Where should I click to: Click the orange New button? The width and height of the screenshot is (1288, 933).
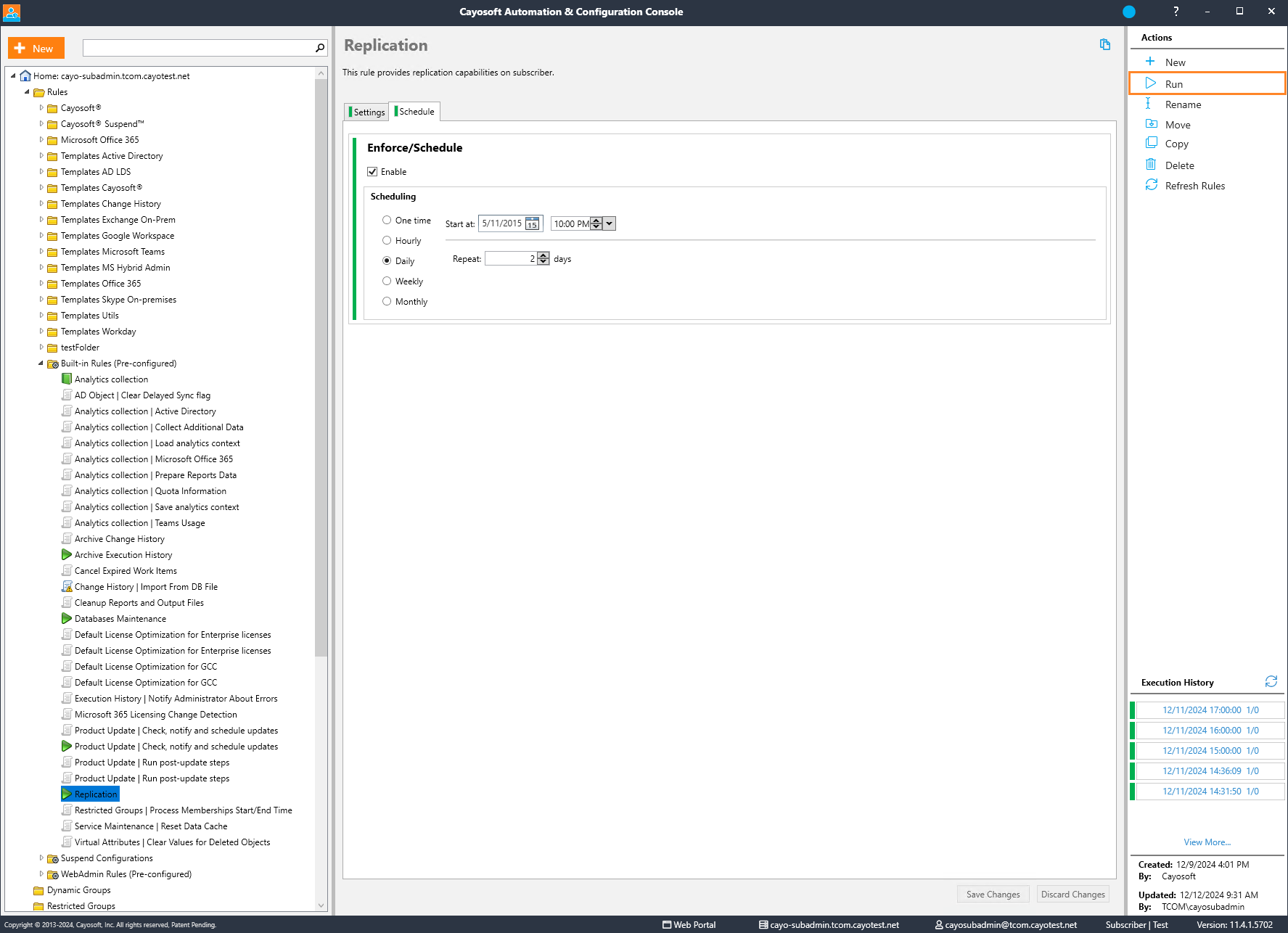coord(36,48)
